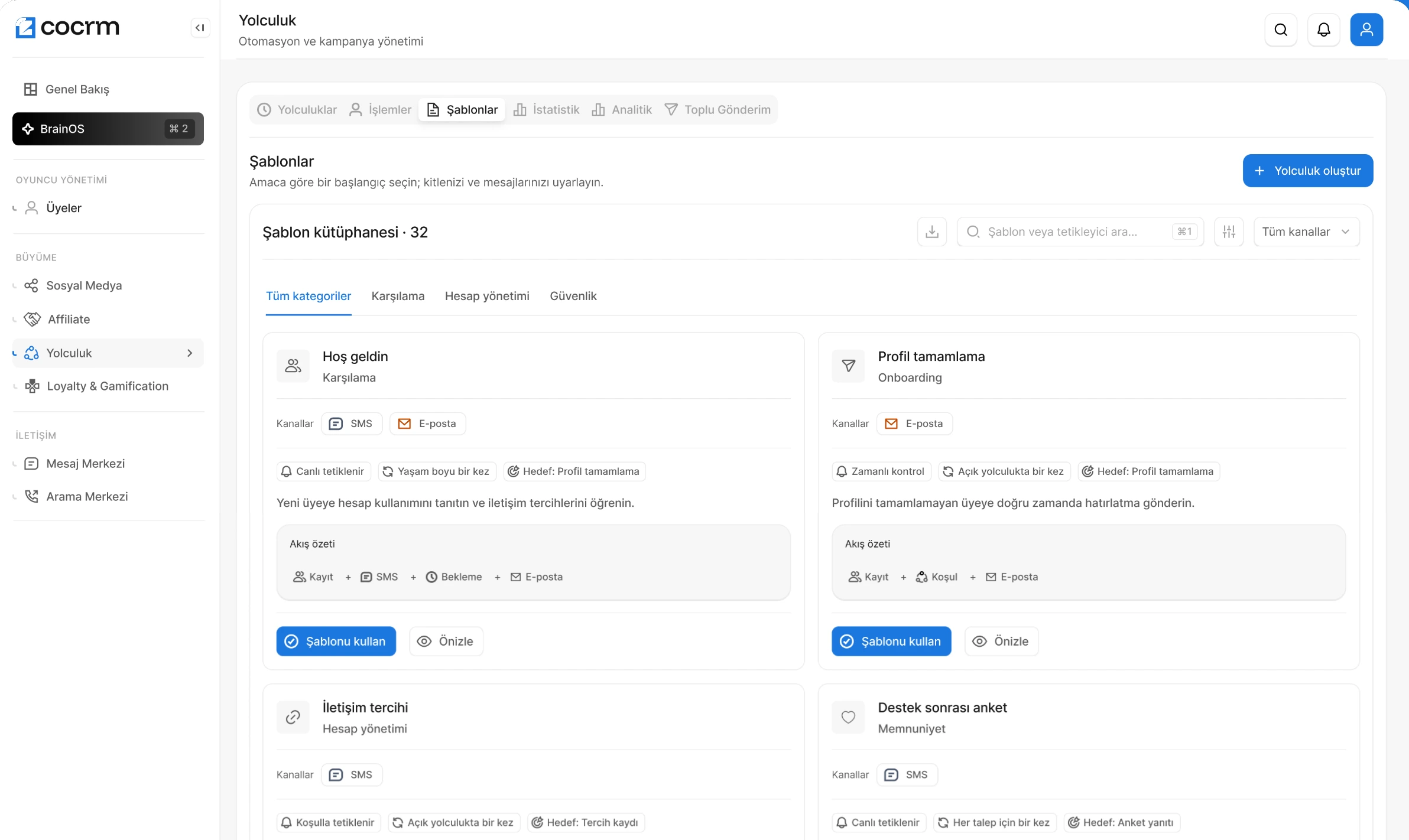Open Arama Merkezi in the sidebar
This screenshot has height=840, width=1409.
pyautogui.click(x=108, y=497)
